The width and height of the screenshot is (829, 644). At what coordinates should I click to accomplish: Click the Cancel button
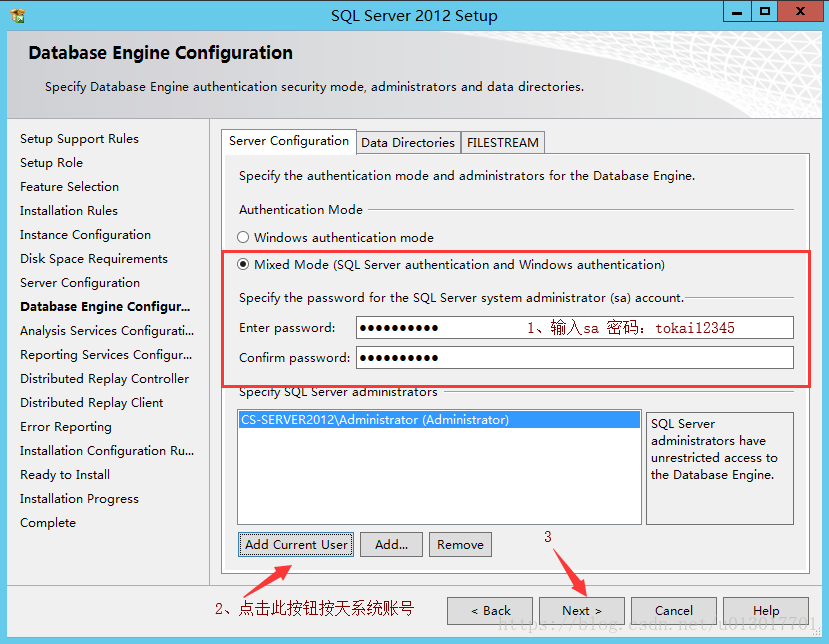tap(674, 611)
